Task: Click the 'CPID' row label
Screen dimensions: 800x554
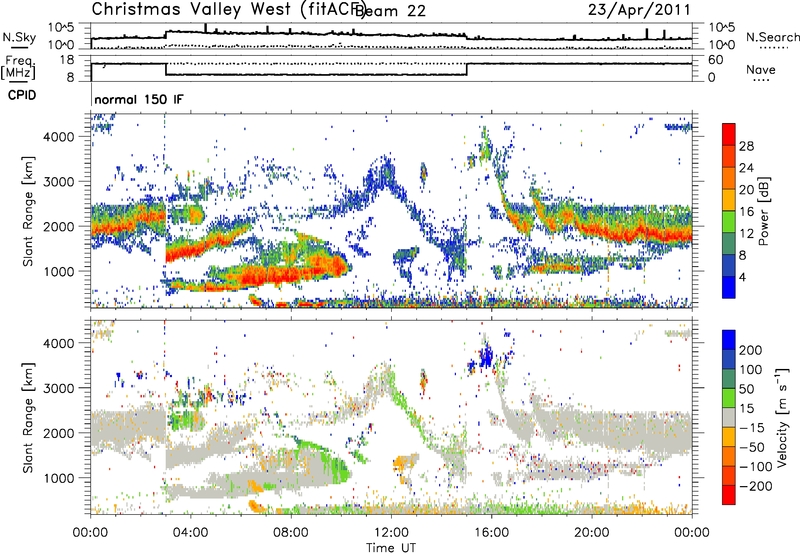Action: click(22, 95)
